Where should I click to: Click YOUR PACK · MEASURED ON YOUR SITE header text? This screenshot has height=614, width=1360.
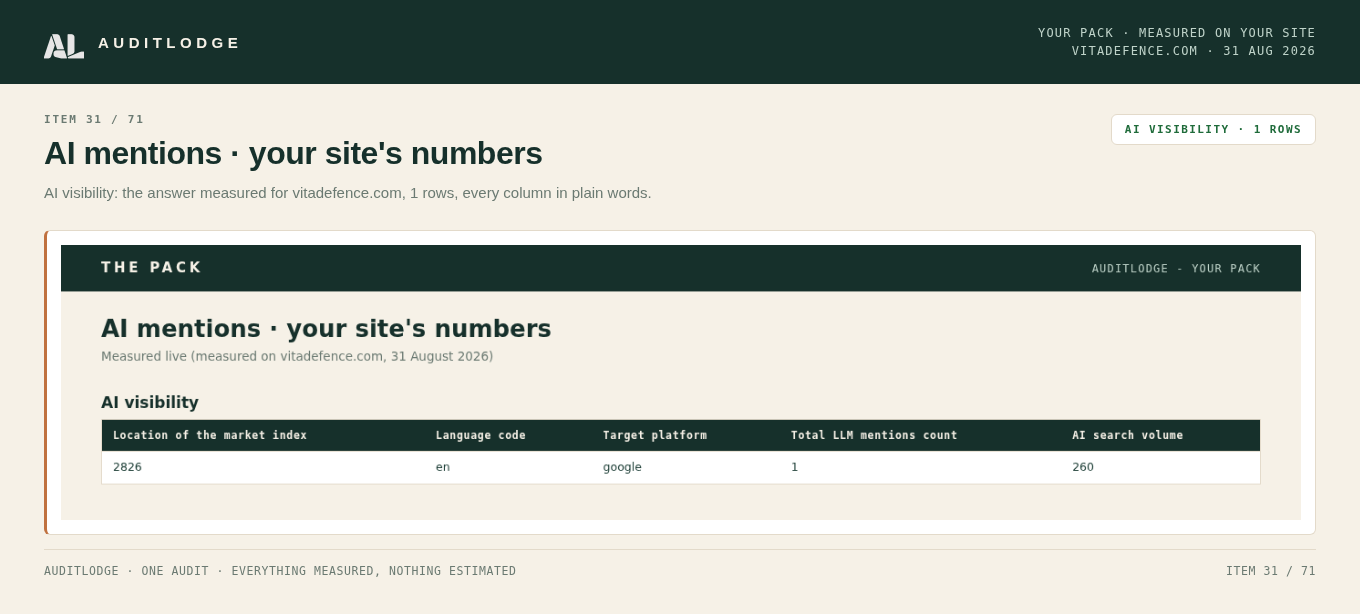(1177, 33)
